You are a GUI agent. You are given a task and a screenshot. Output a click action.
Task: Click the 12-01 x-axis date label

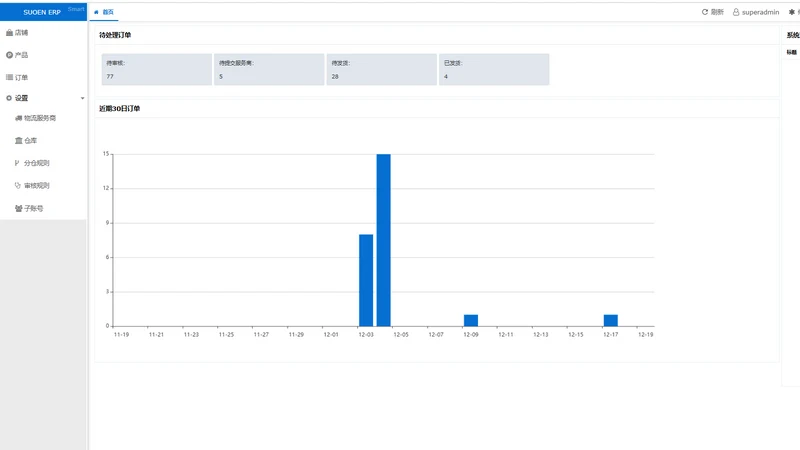click(x=331, y=335)
